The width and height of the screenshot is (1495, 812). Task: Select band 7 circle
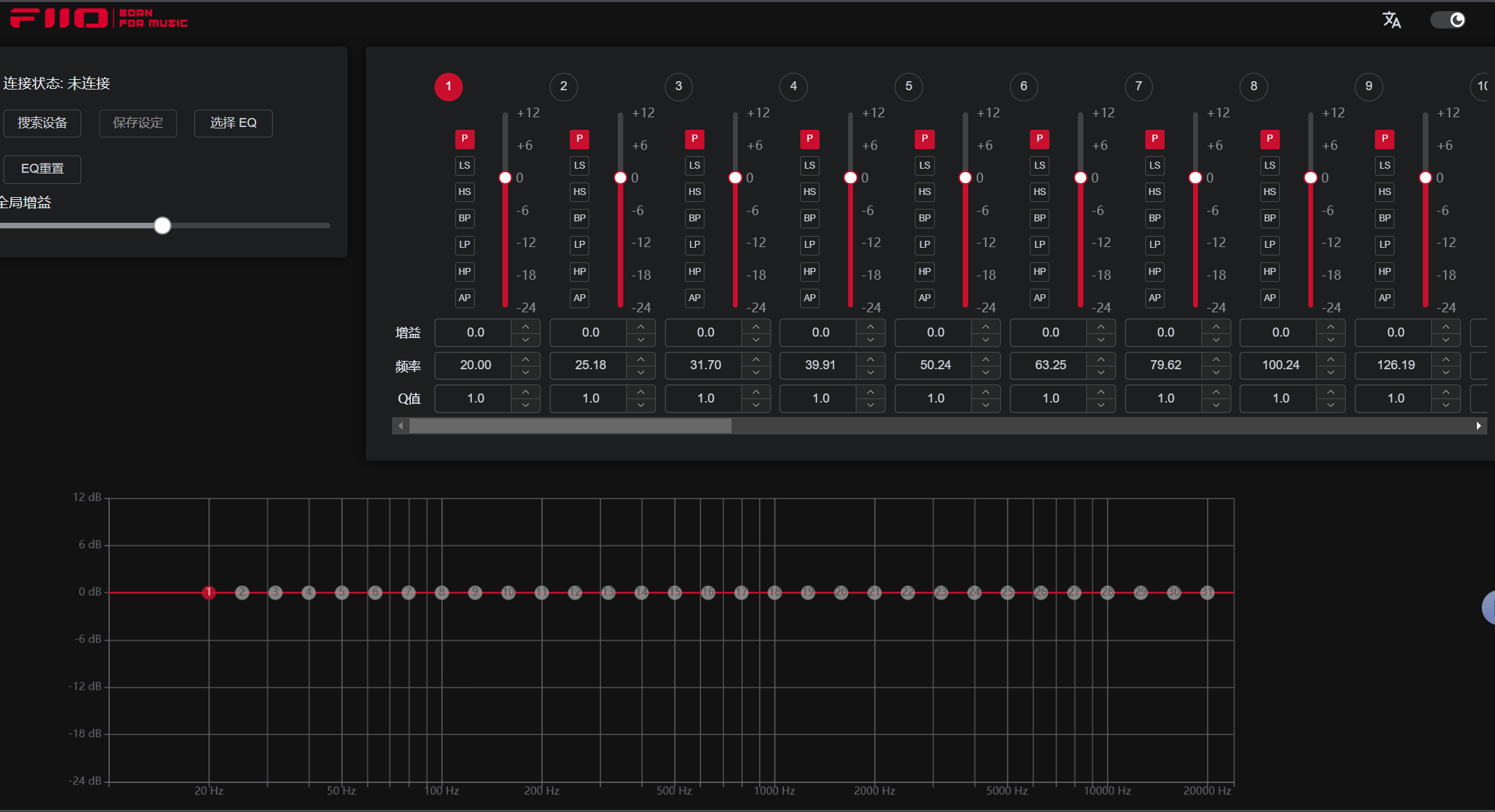(x=1138, y=86)
